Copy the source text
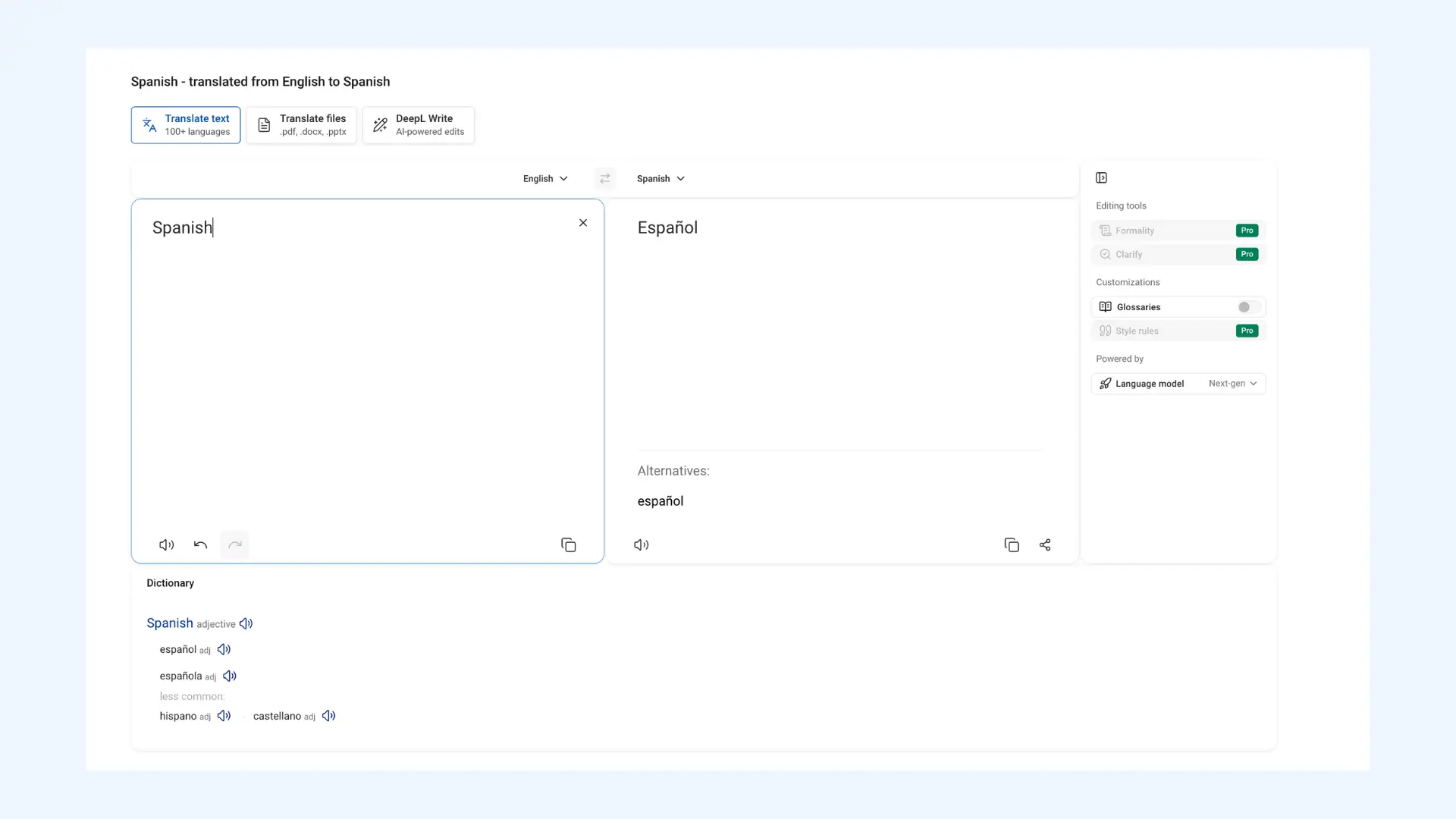 click(569, 544)
